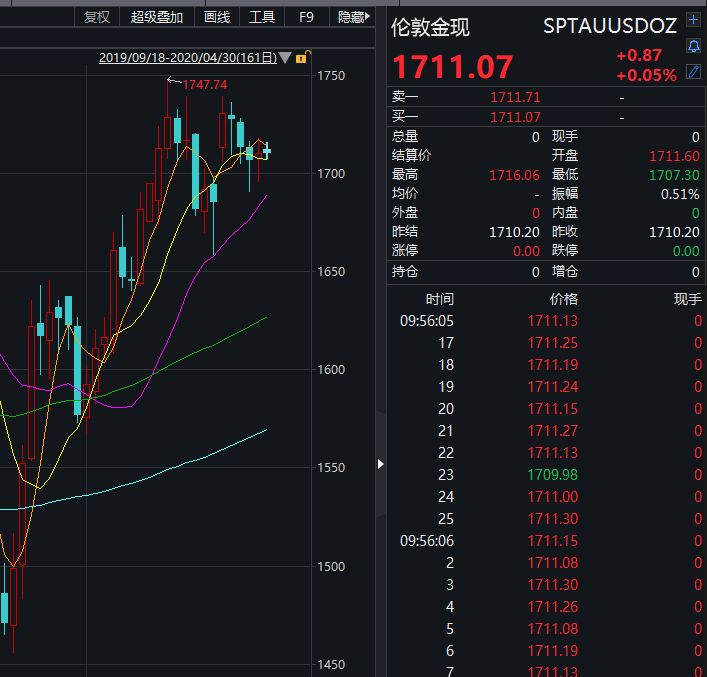
Task: Collapse the right panel with arrow
Action: (380, 463)
